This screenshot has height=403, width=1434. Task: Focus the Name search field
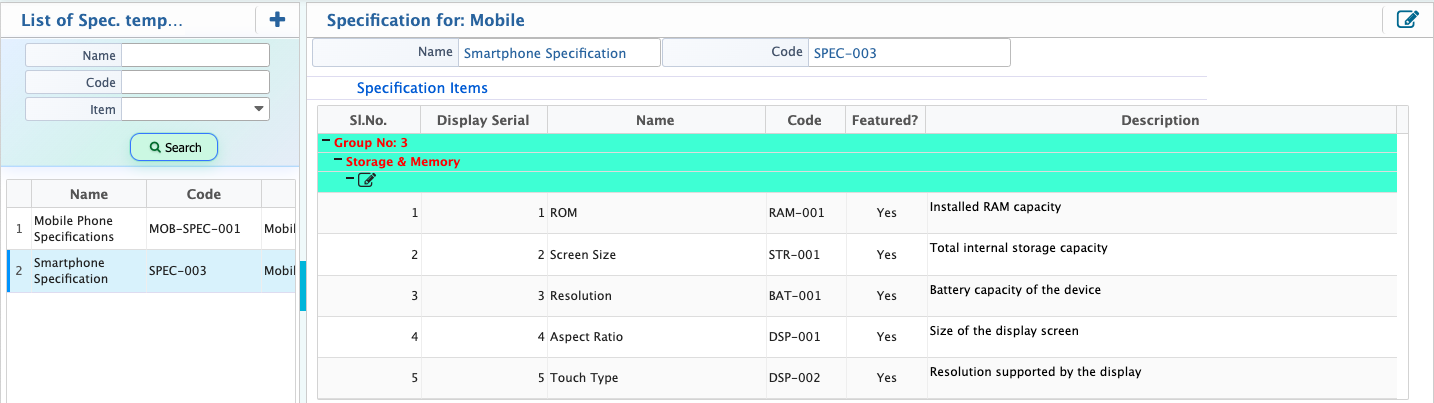196,55
